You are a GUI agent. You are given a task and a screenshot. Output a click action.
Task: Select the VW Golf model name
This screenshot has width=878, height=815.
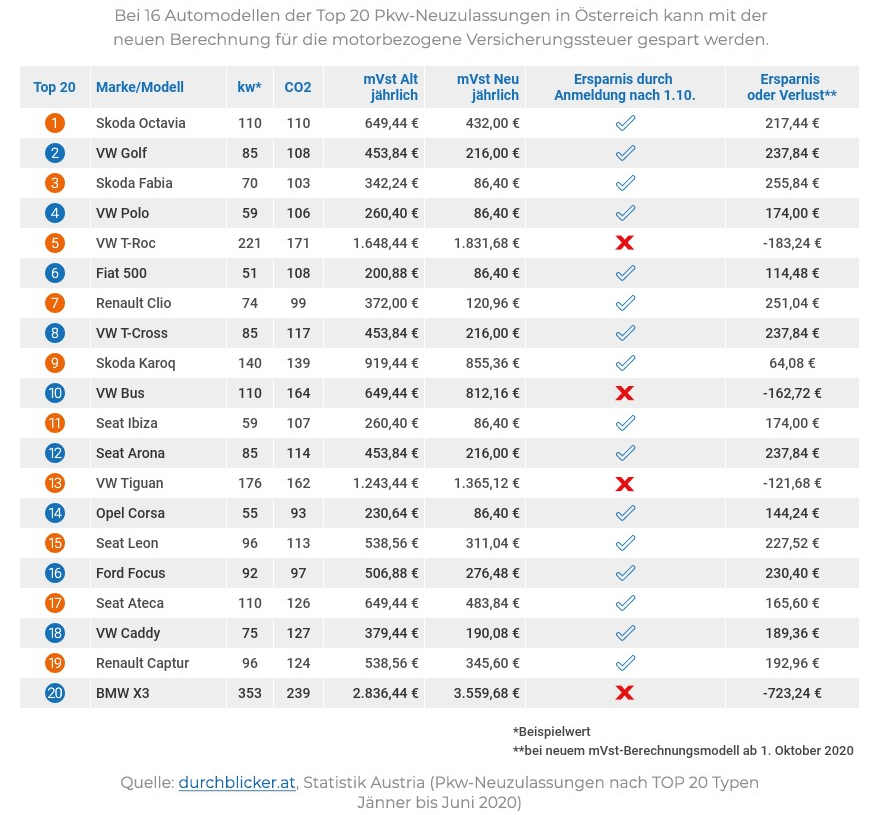[121, 153]
